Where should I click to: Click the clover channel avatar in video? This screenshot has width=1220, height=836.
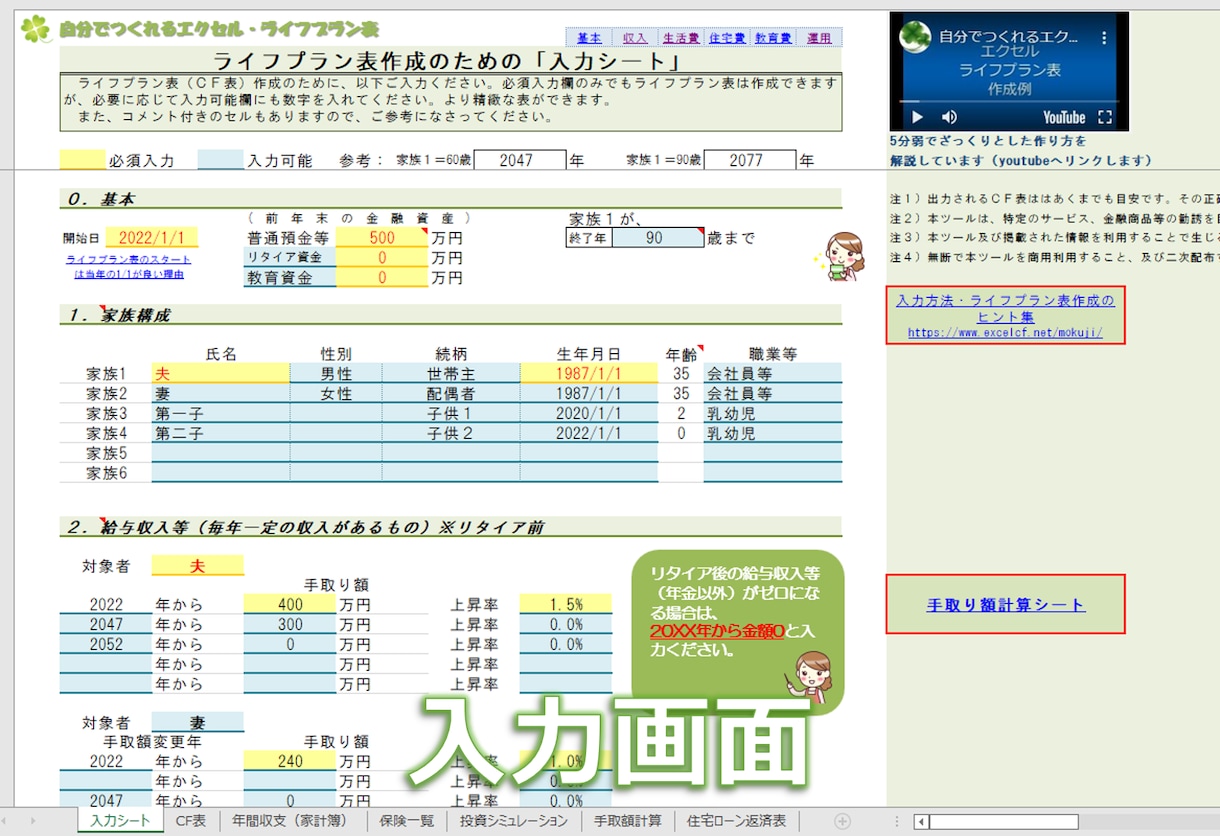(x=915, y=38)
